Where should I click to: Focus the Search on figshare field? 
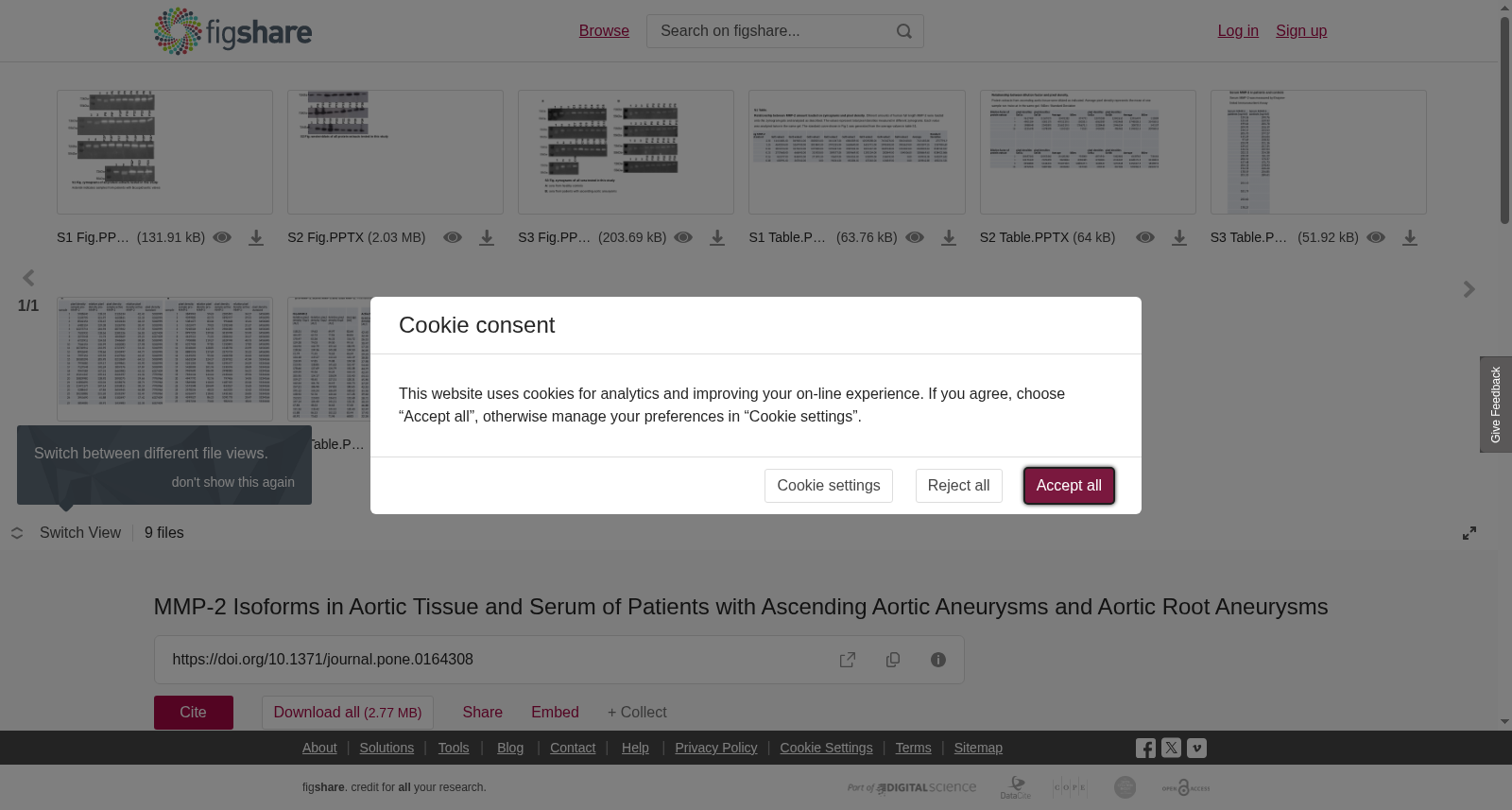(x=770, y=31)
